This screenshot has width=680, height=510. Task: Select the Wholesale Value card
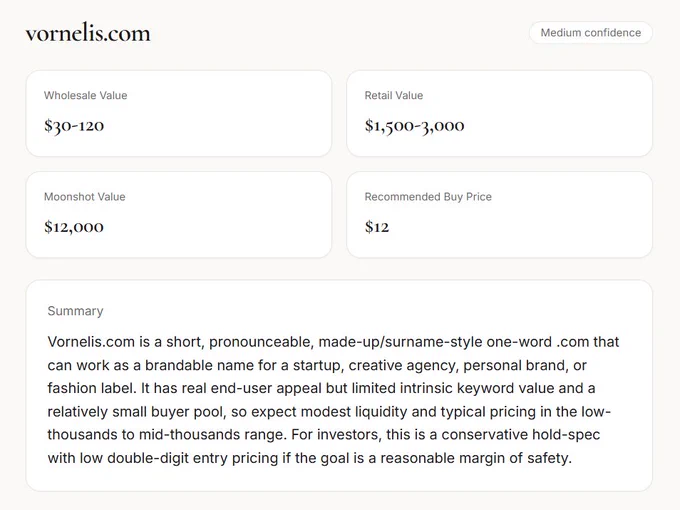pyautogui.click(x=179, y=114)
